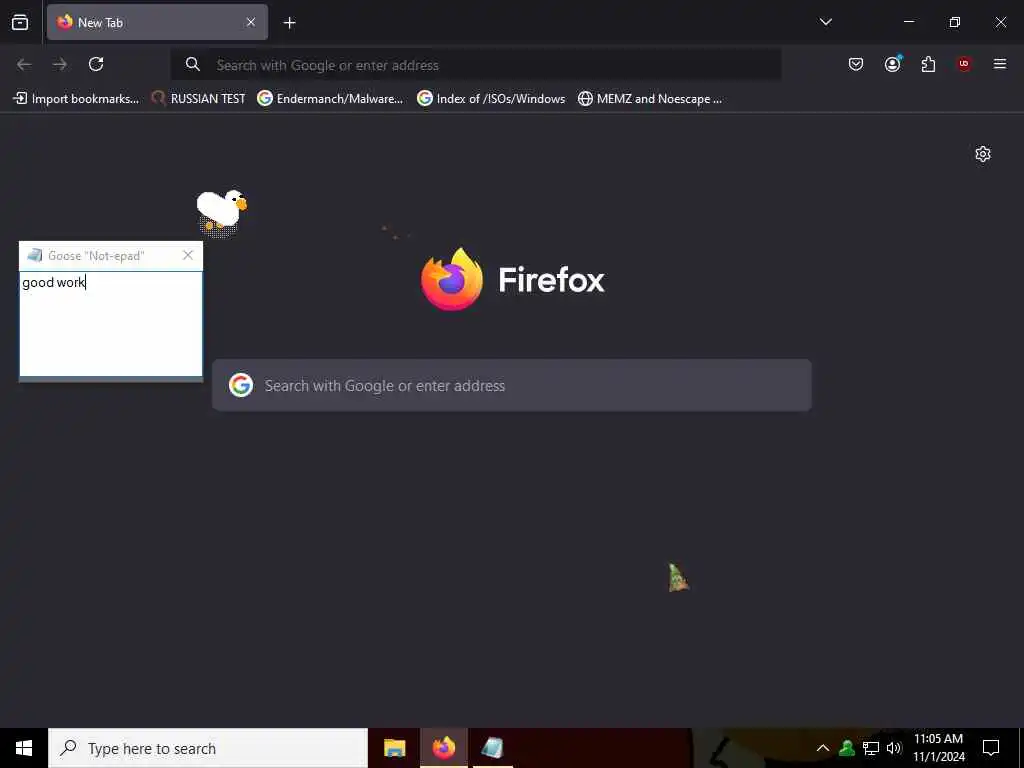Open the RUSSIAN TEST bookmark

pyautogui.click(x=199, y=99)
